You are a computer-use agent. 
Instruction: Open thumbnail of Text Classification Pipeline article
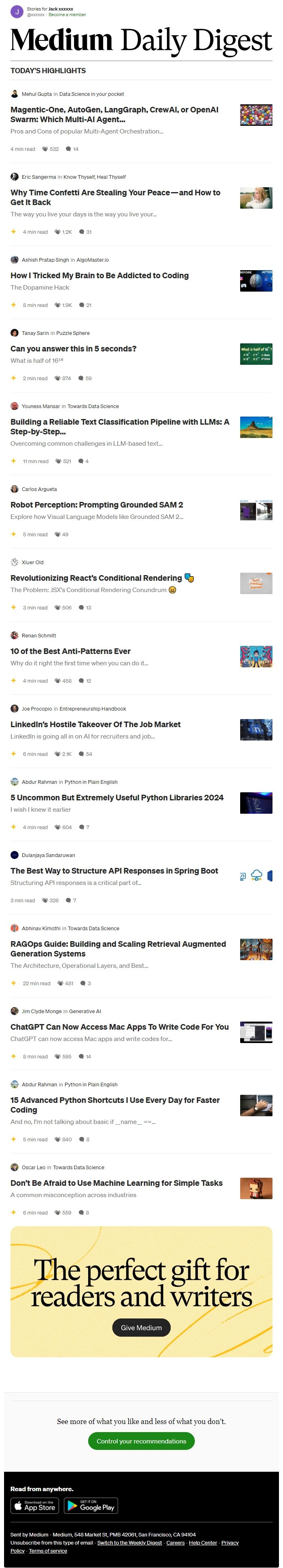[x=256, y=427]
